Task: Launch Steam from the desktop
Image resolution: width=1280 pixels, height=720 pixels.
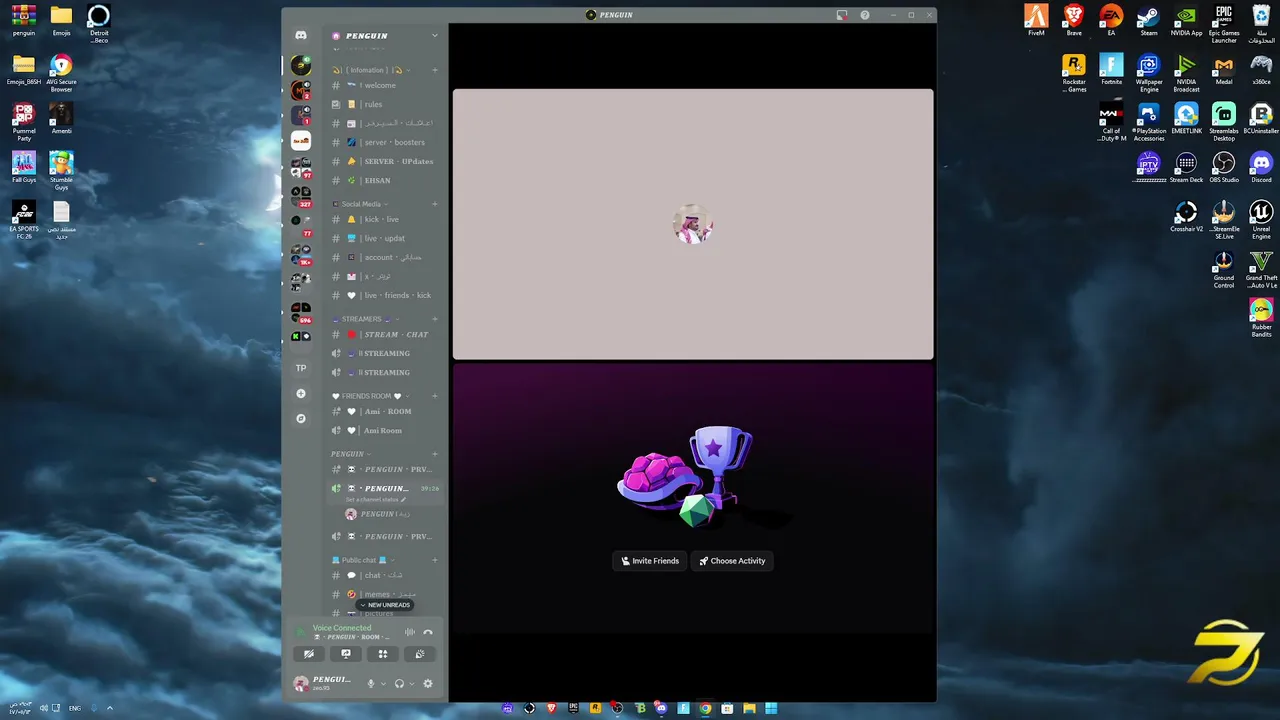Action: pyautogui.click(x=1149, y=20)
